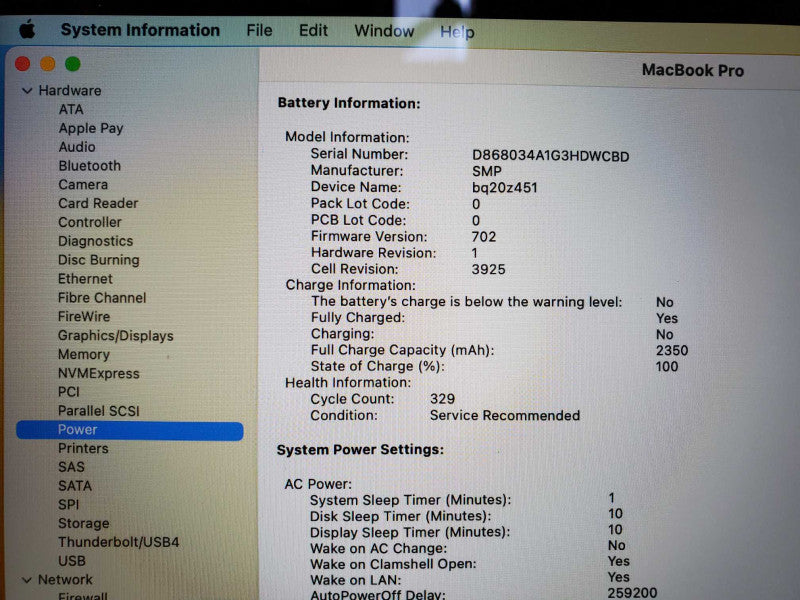Image resolution: width=800 pixels, height=600 pixels.
Task: Click the manufacturer value SMP
Action: [487, 171]
